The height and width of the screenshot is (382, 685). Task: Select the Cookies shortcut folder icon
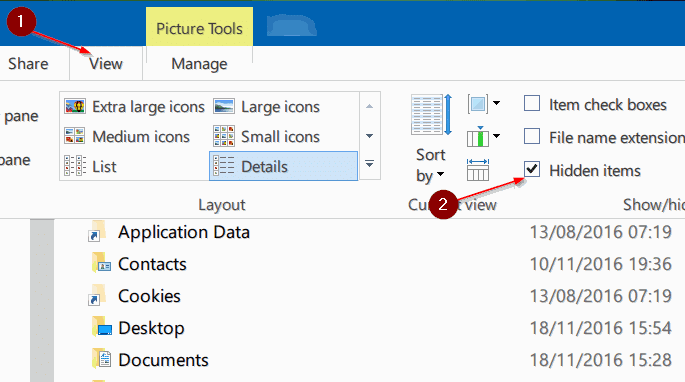(97, 295)
